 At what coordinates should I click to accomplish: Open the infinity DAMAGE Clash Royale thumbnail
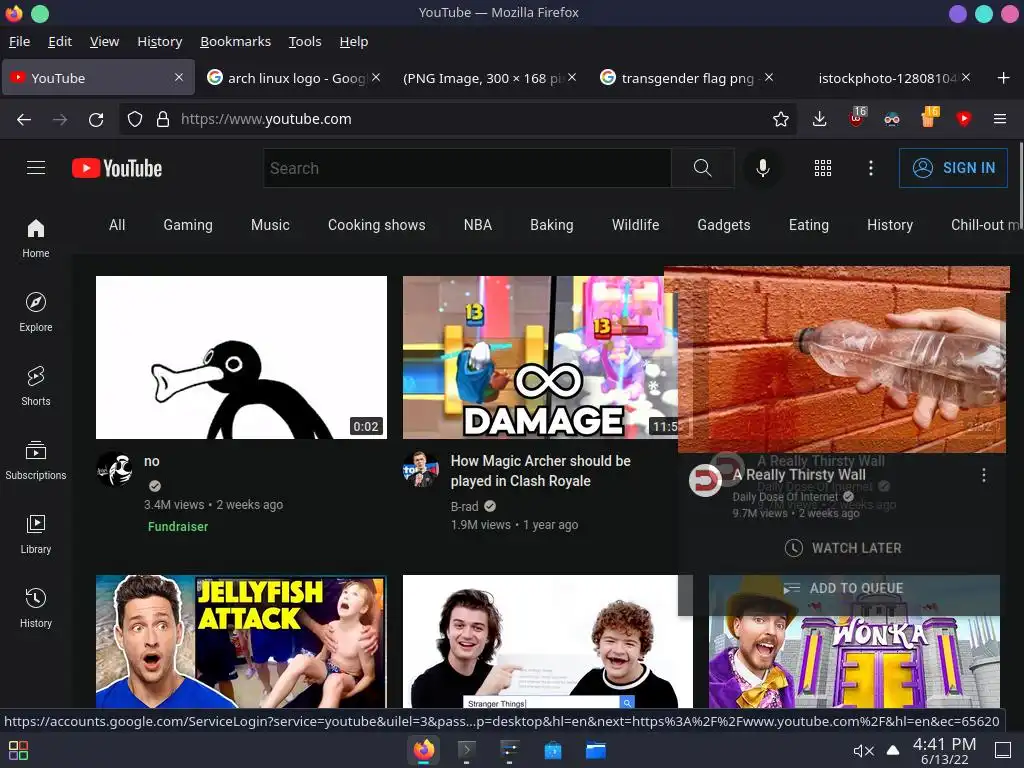coord(540,357)
